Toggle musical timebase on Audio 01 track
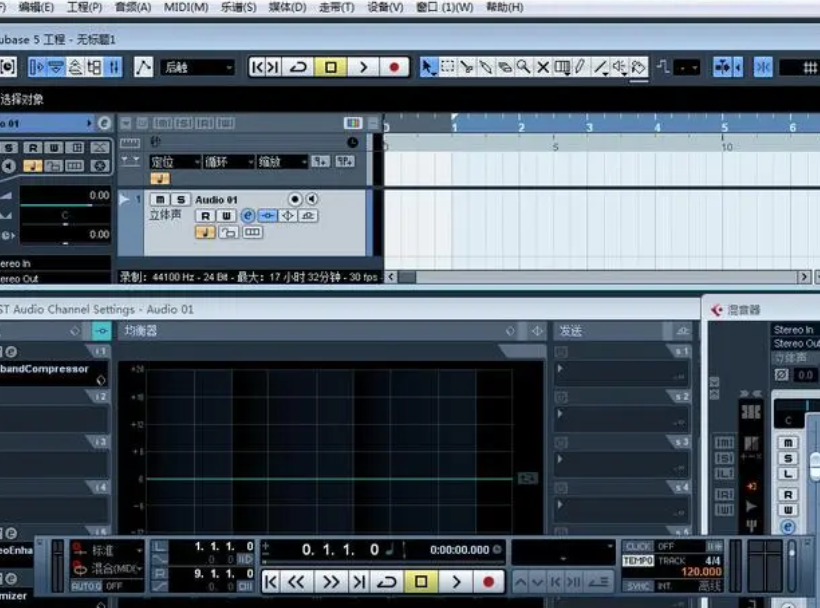This screenshot has height=608, width=820. tap(205, 232)
